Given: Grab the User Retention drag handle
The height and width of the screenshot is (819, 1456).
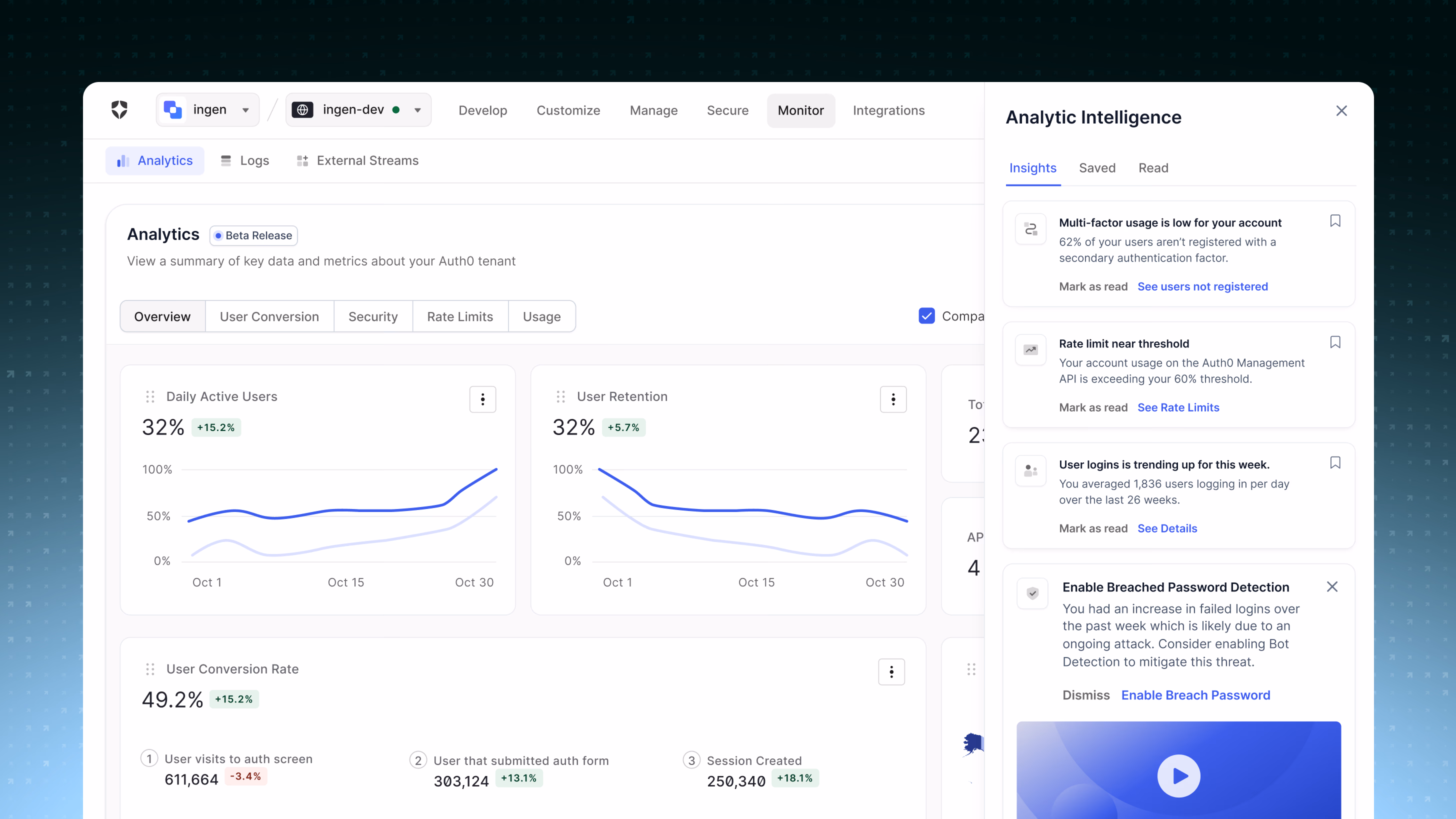Looking at the screenshot, I should point(560,397).
